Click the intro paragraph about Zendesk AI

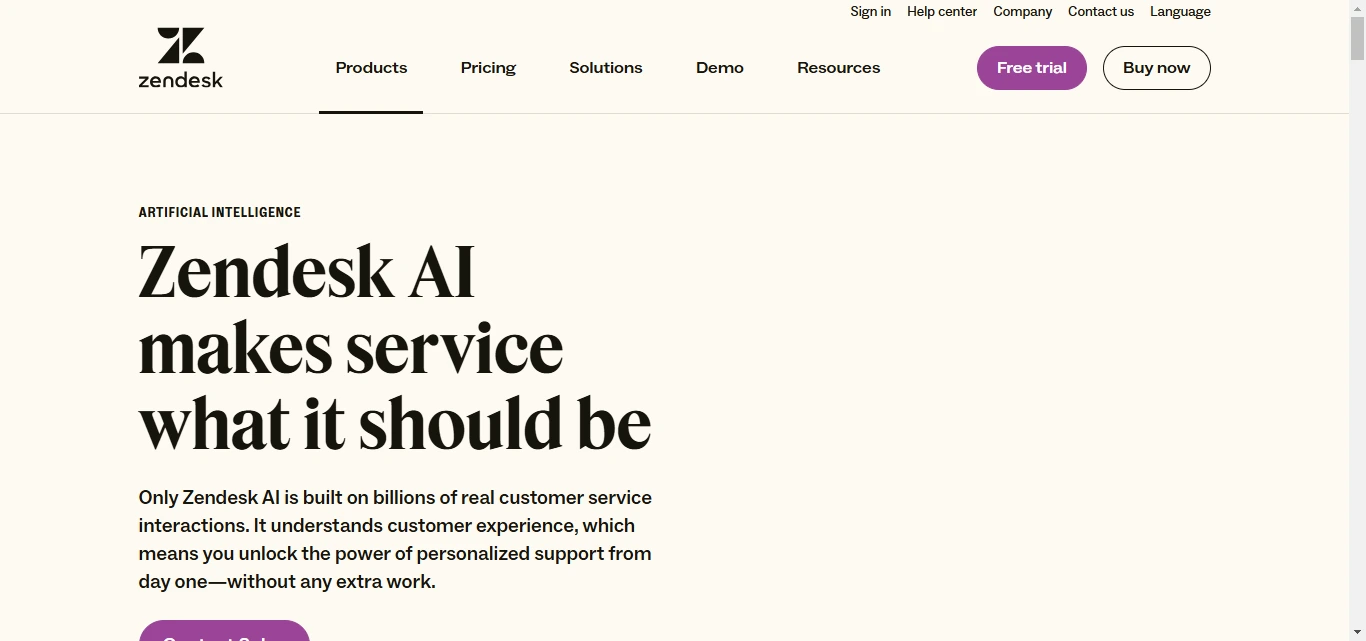point(395,539)
